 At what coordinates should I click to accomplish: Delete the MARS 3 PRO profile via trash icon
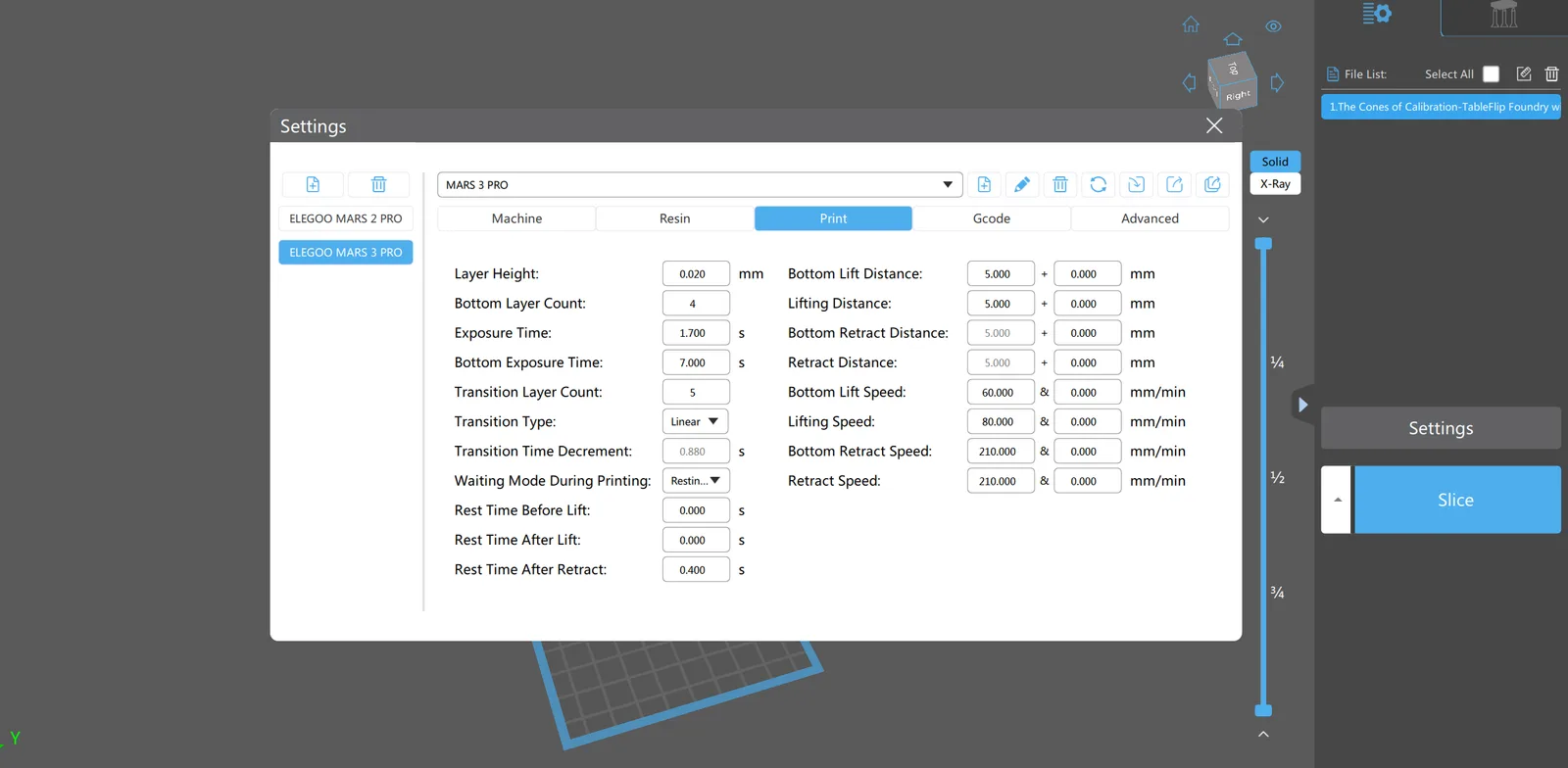point(1059,184)
